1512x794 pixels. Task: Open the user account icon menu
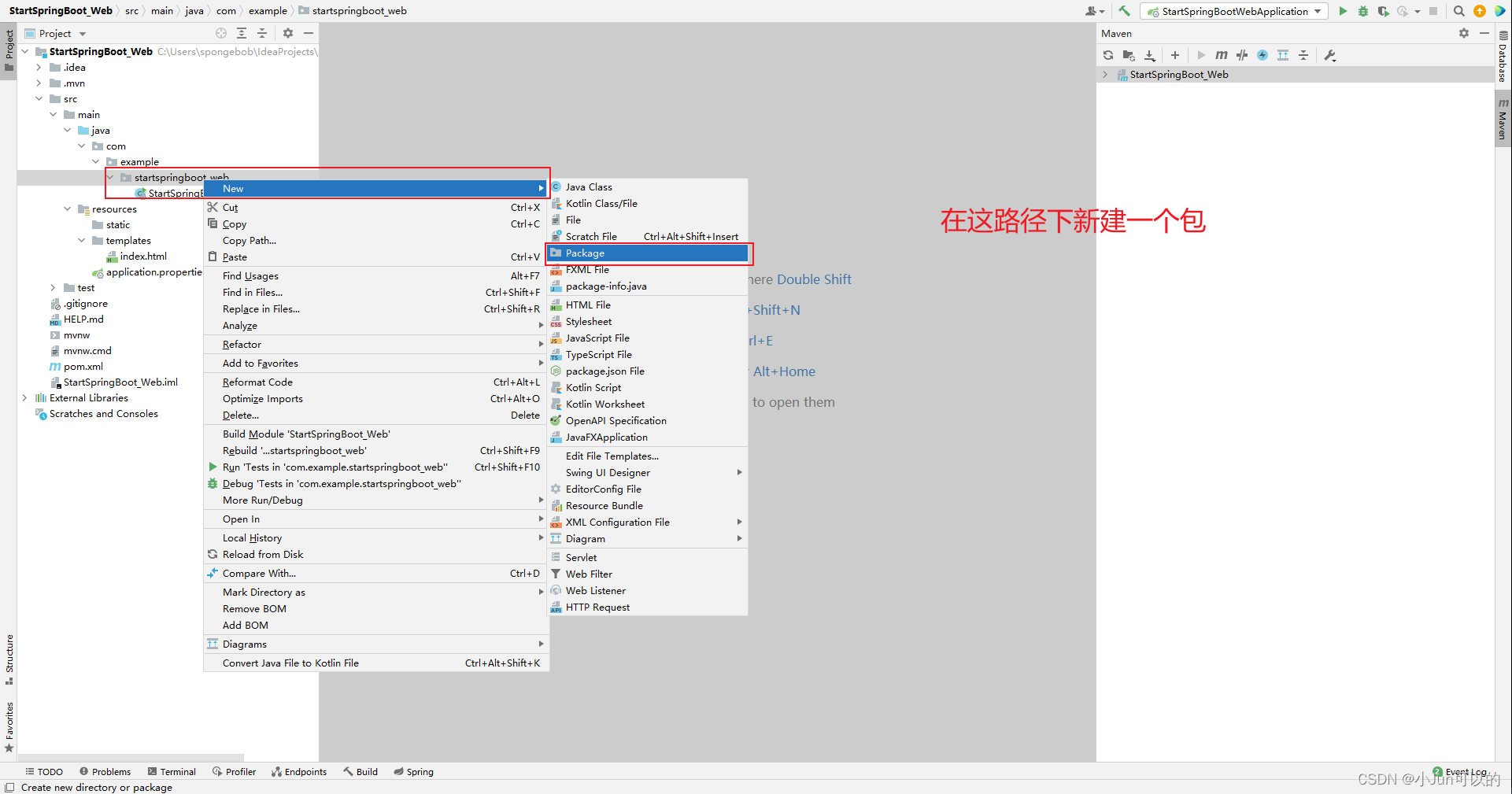tap(1094, 11)
